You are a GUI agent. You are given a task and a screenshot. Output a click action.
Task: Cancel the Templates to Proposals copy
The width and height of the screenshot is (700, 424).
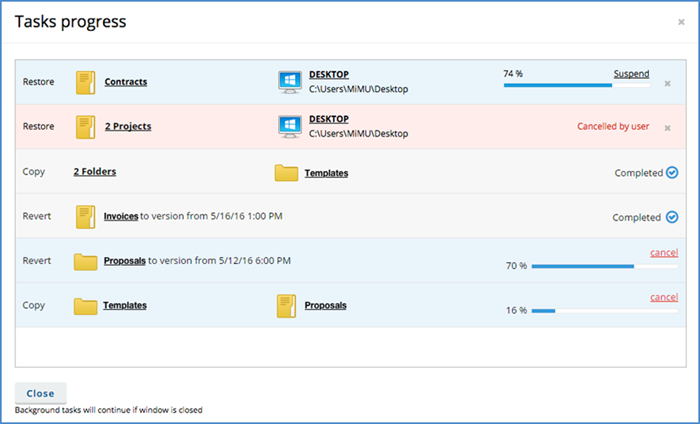[663, 297]
